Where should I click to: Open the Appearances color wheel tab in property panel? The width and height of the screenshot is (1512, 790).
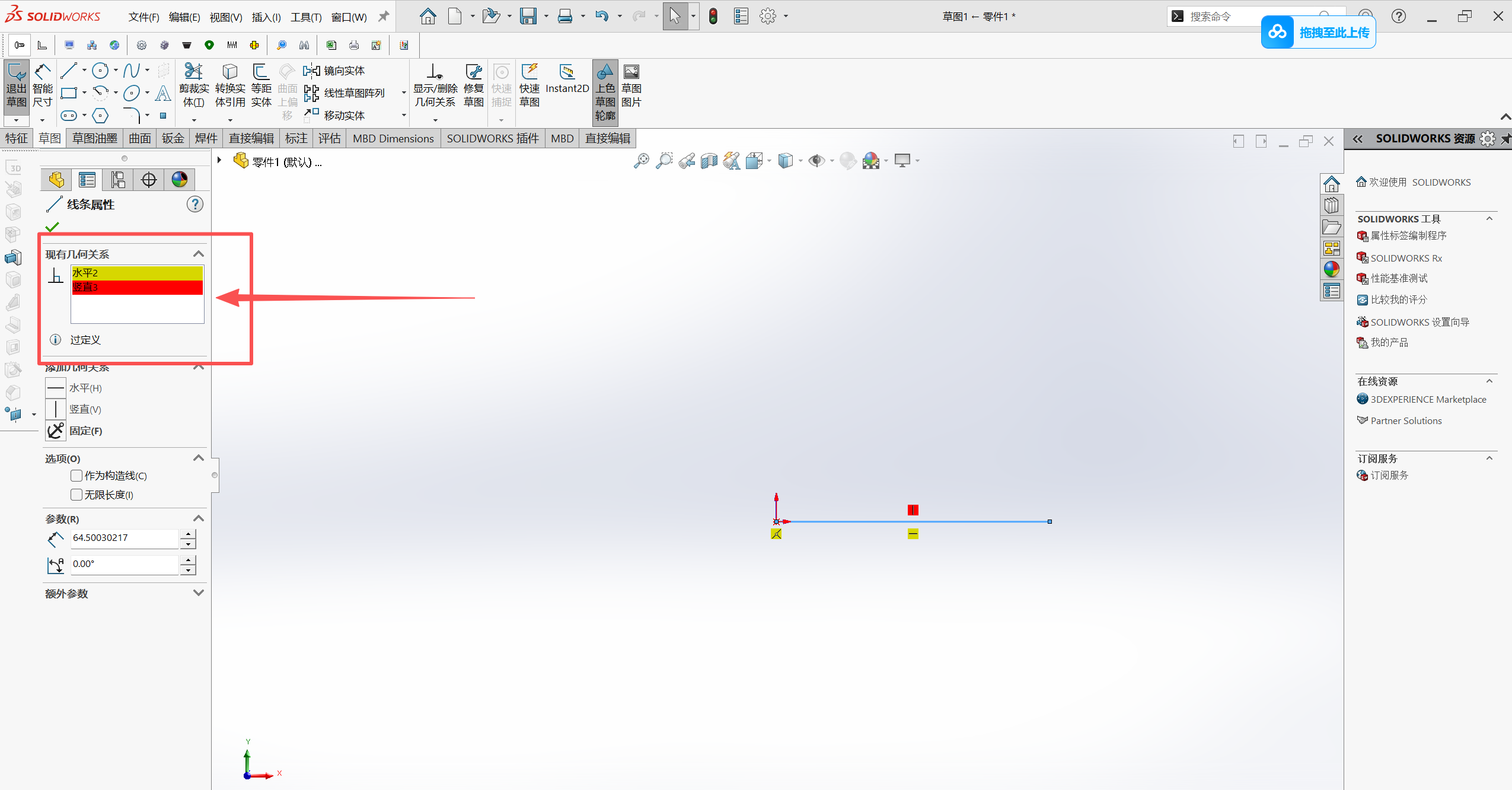click(x=179, y=179)
